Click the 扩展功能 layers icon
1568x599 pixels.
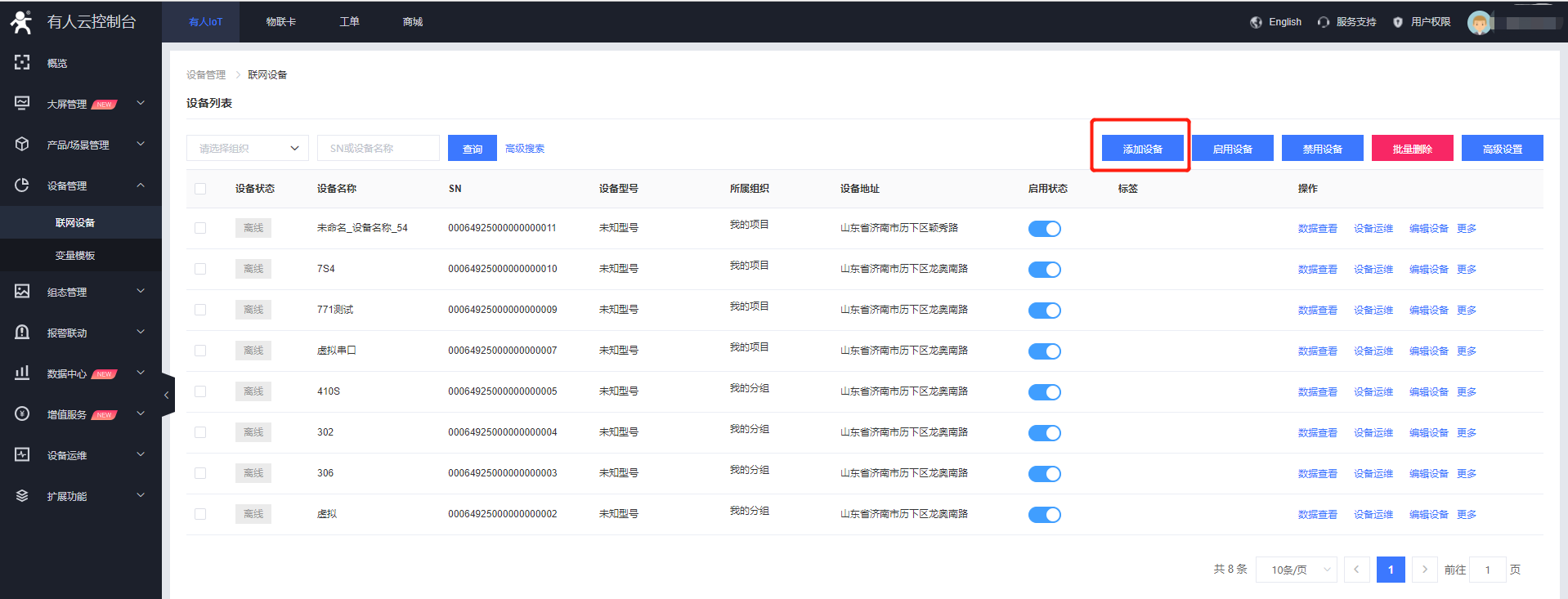(x=22, y=496)
